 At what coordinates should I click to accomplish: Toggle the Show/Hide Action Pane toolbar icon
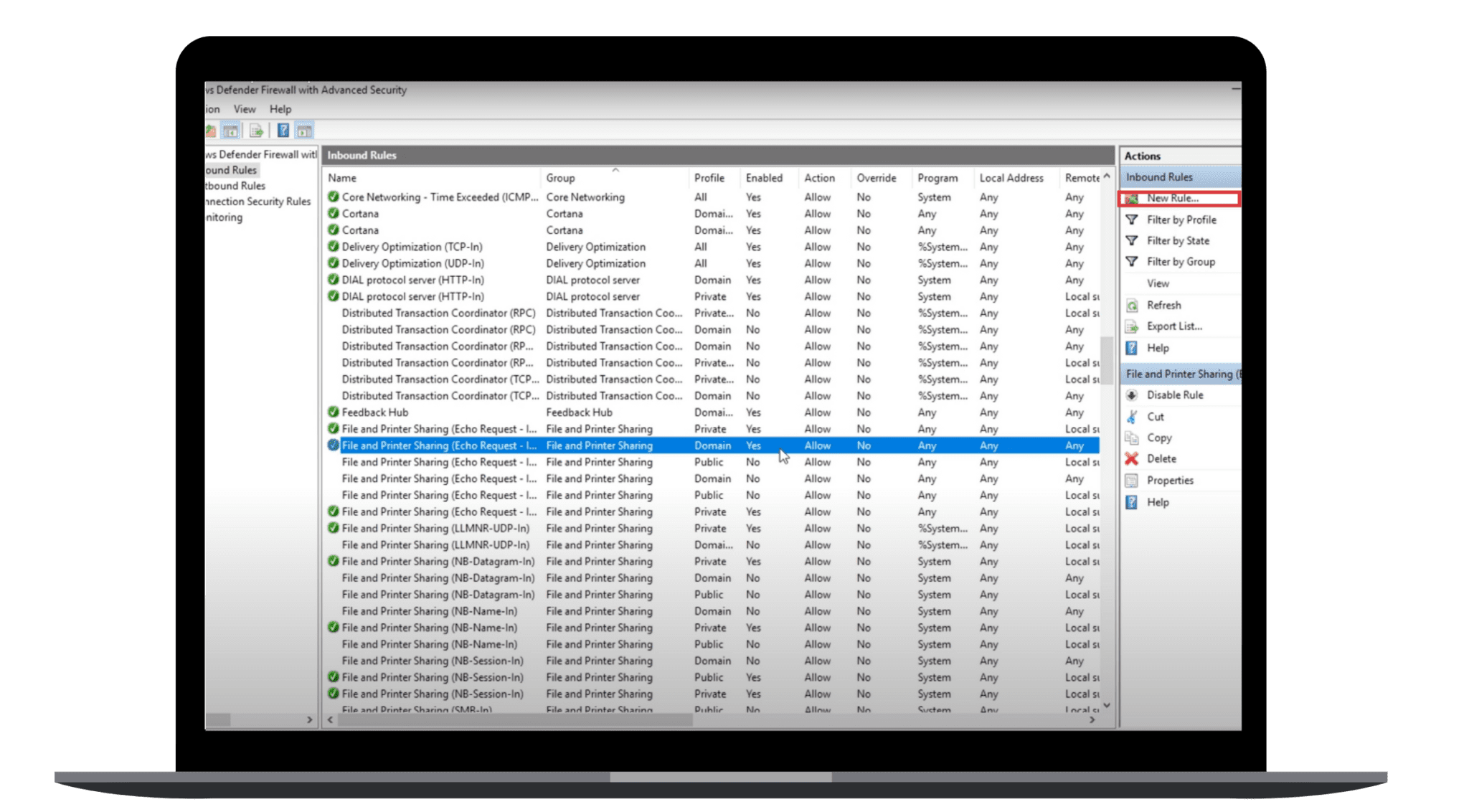pos(304,131)
